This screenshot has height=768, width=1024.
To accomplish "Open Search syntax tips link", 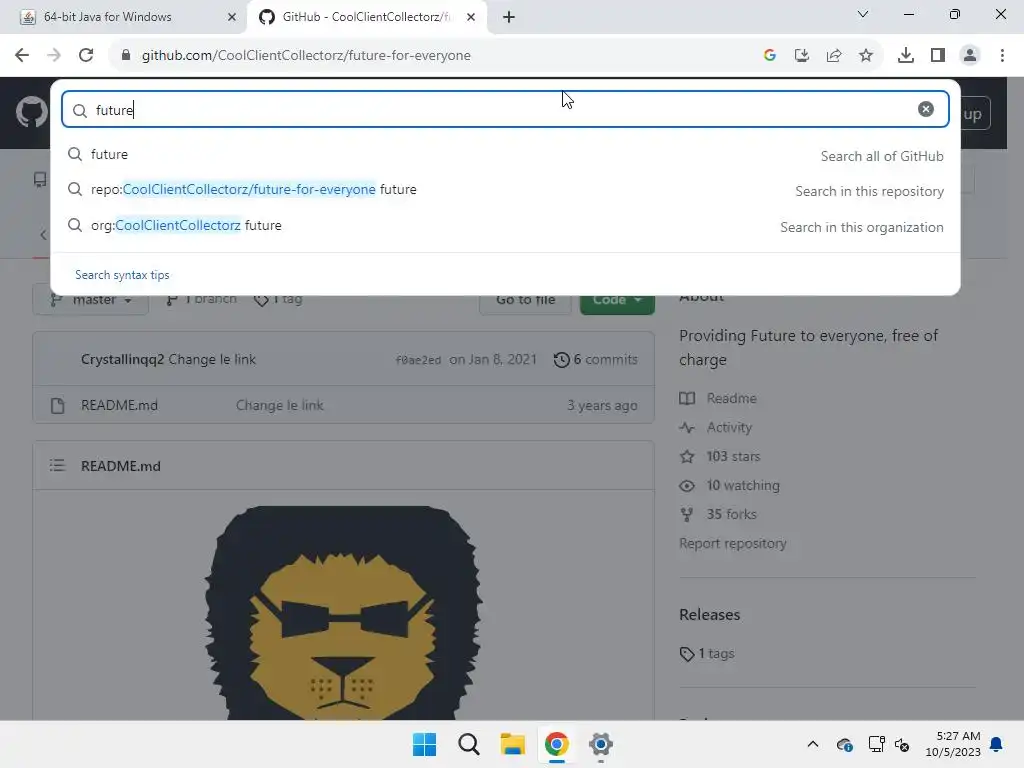I will pyautogui.click(x=122, y=275).
